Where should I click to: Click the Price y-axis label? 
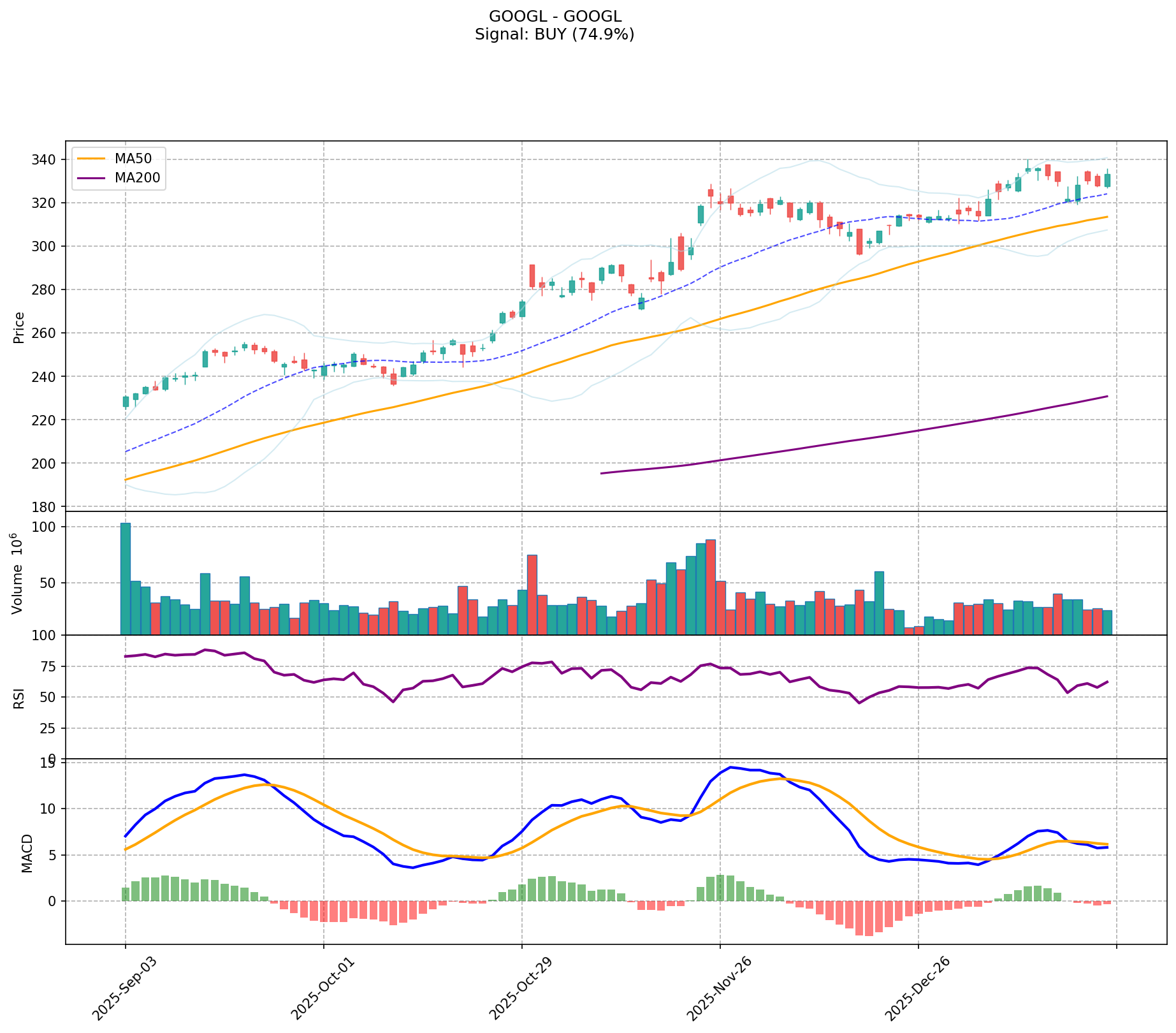pos(19,327)
